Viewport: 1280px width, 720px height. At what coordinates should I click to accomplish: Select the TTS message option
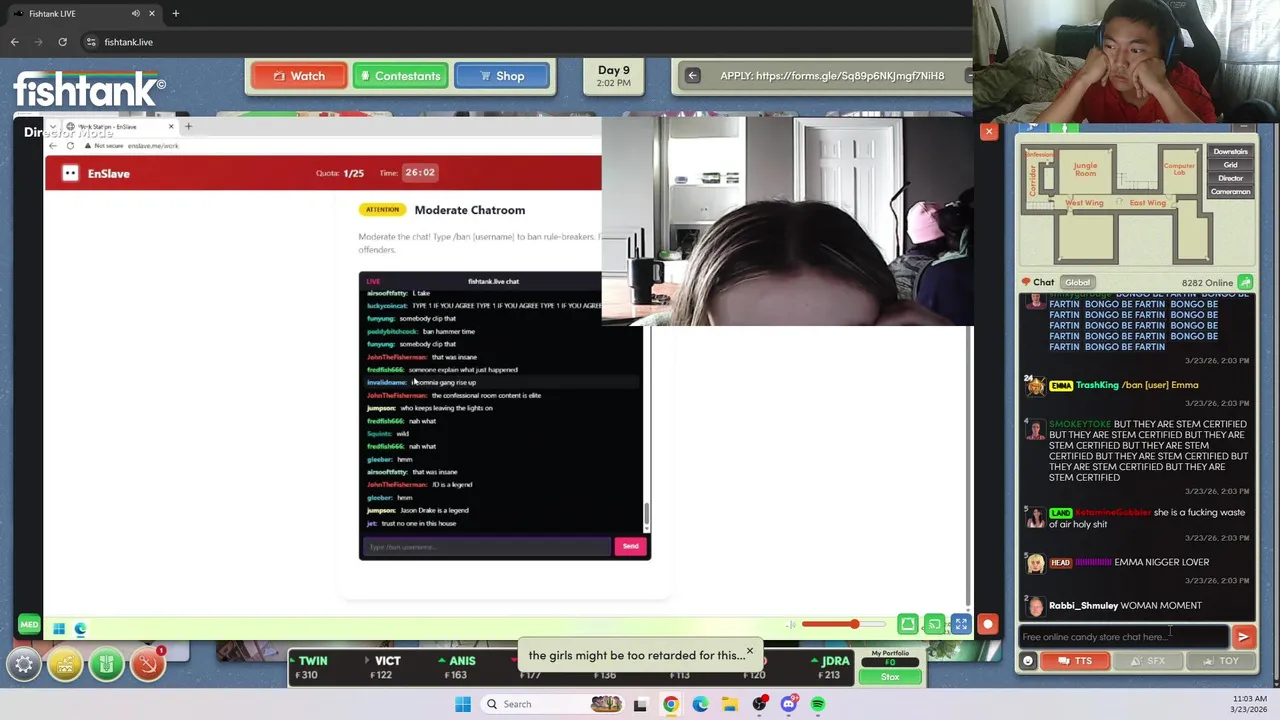[x=1076, y=661]
